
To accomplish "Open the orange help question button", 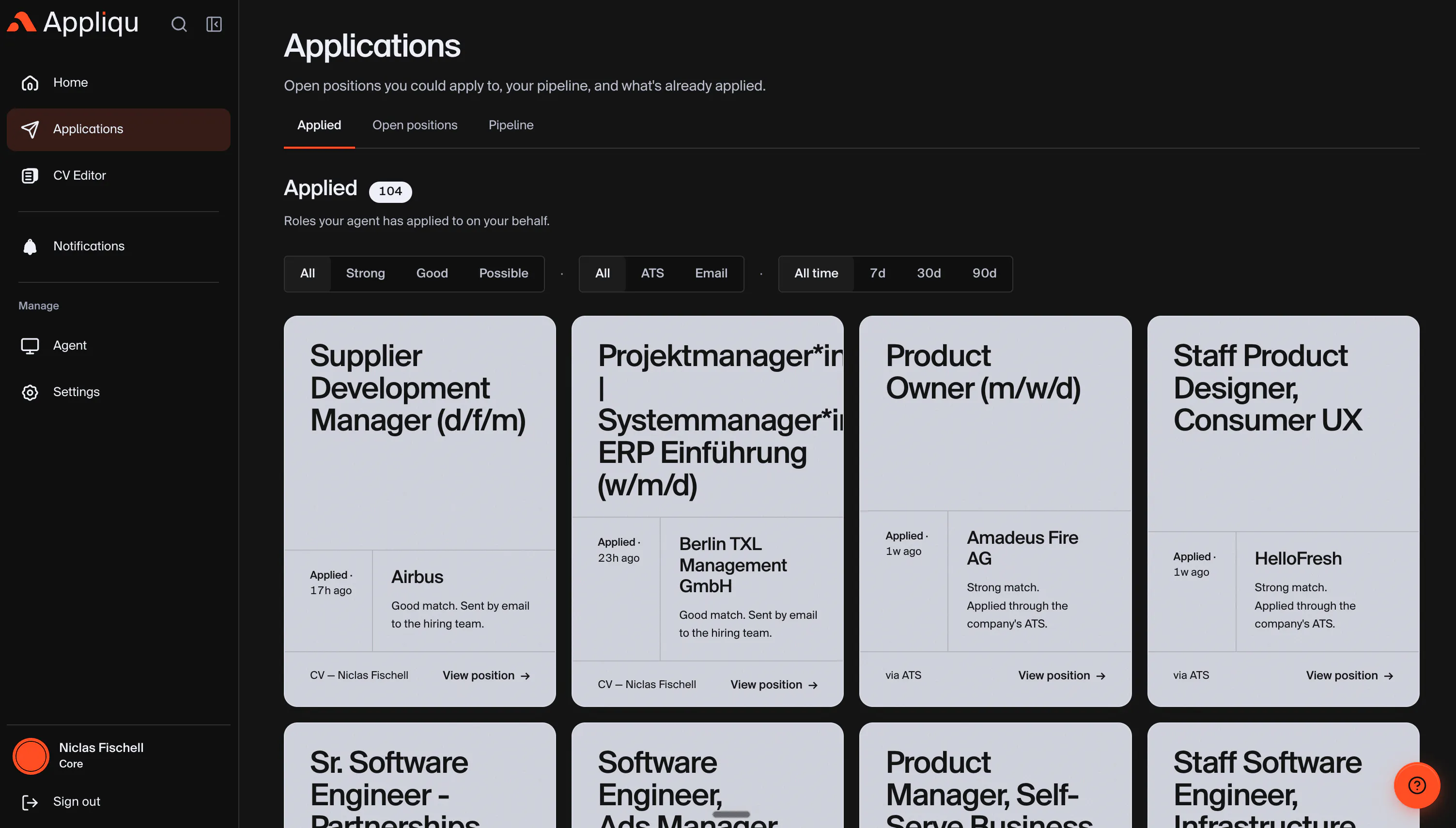I will click(x=1417, y=785).
